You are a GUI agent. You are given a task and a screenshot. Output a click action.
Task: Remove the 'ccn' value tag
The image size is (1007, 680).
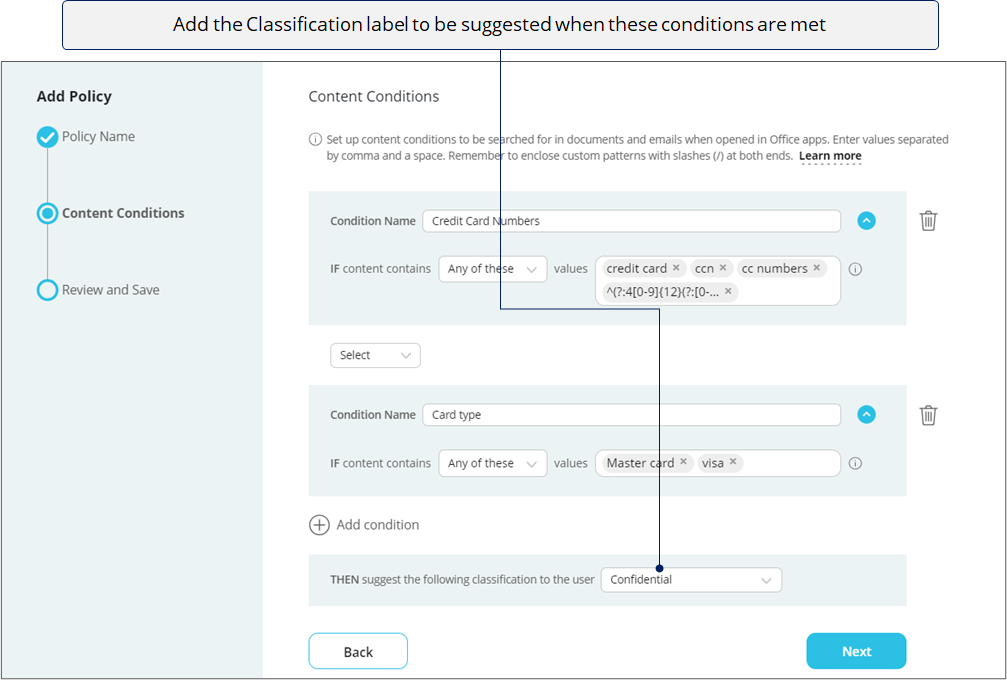coord(723,268)
